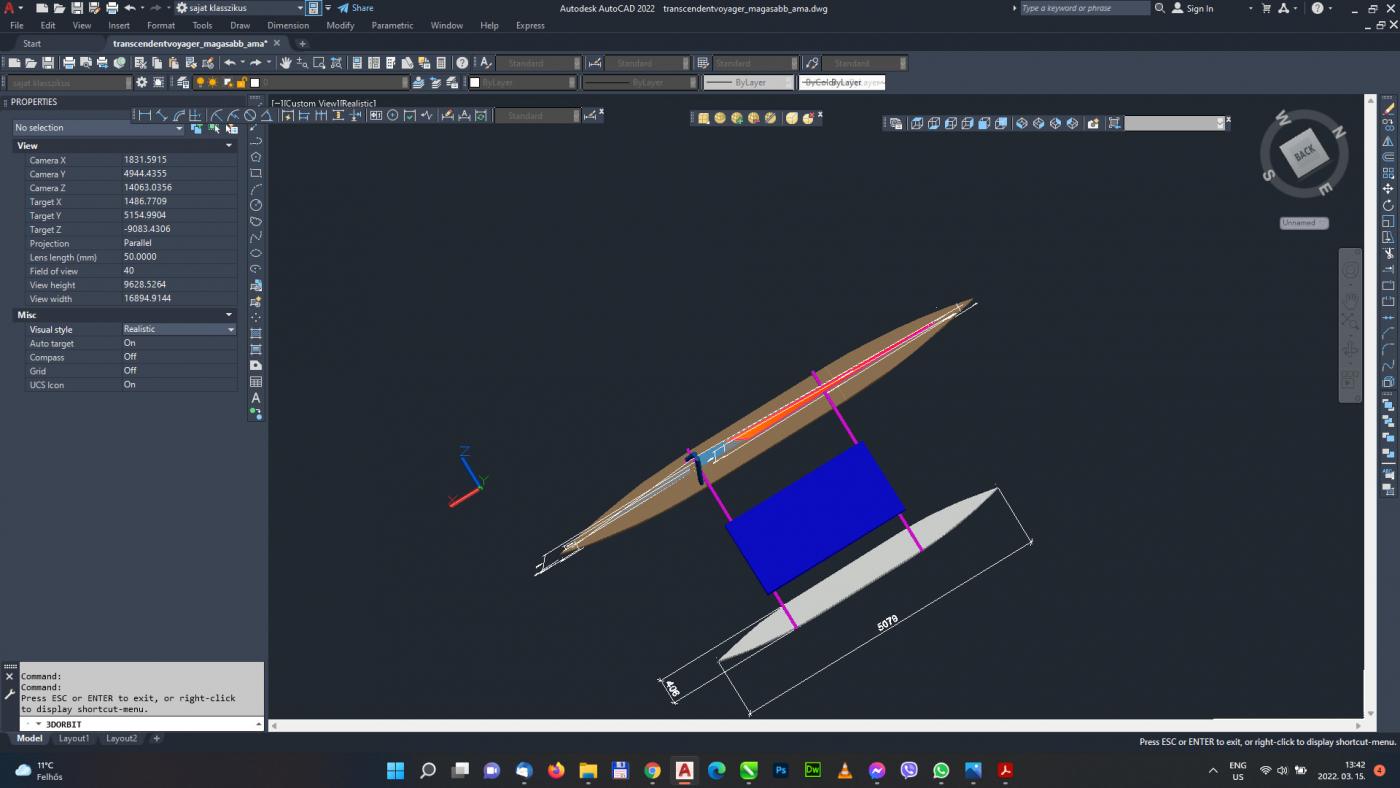This screenshot has height=788, width=1400.
Task: Click the command line input field
Action: pyautogui.click(x=150, y=724)
